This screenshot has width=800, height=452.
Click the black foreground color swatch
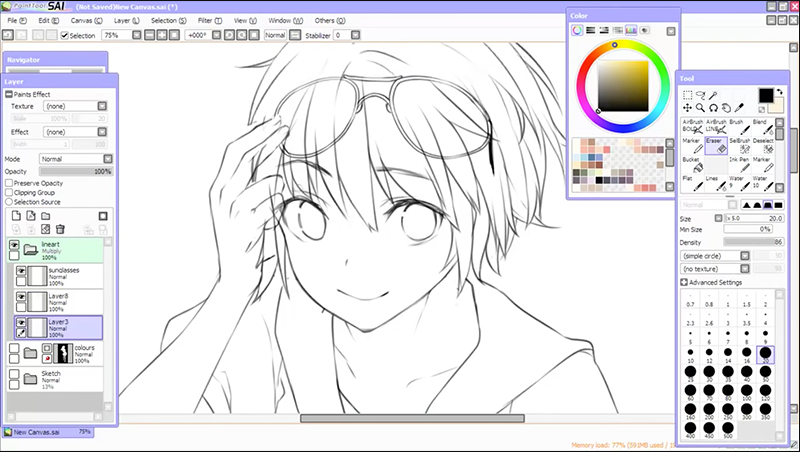(765, 95)
